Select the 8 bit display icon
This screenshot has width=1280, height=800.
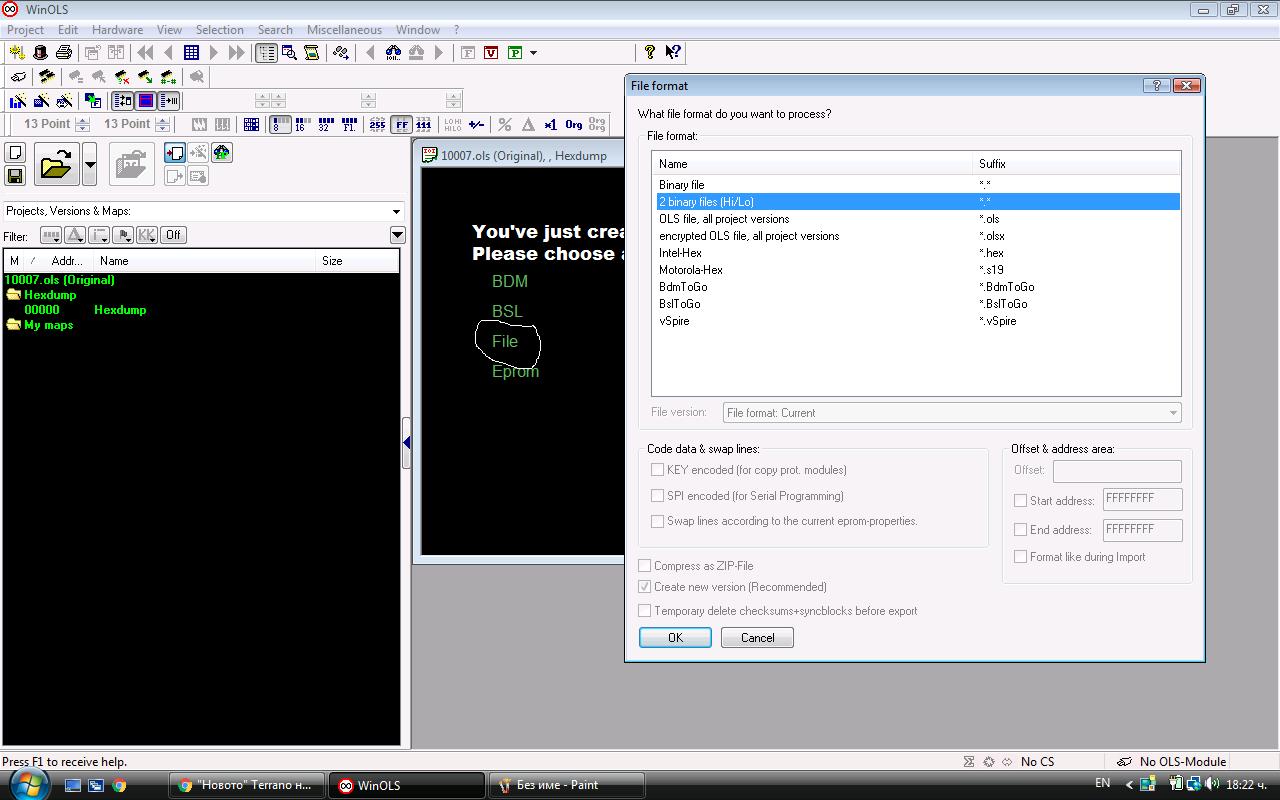(x=280, y=124)
